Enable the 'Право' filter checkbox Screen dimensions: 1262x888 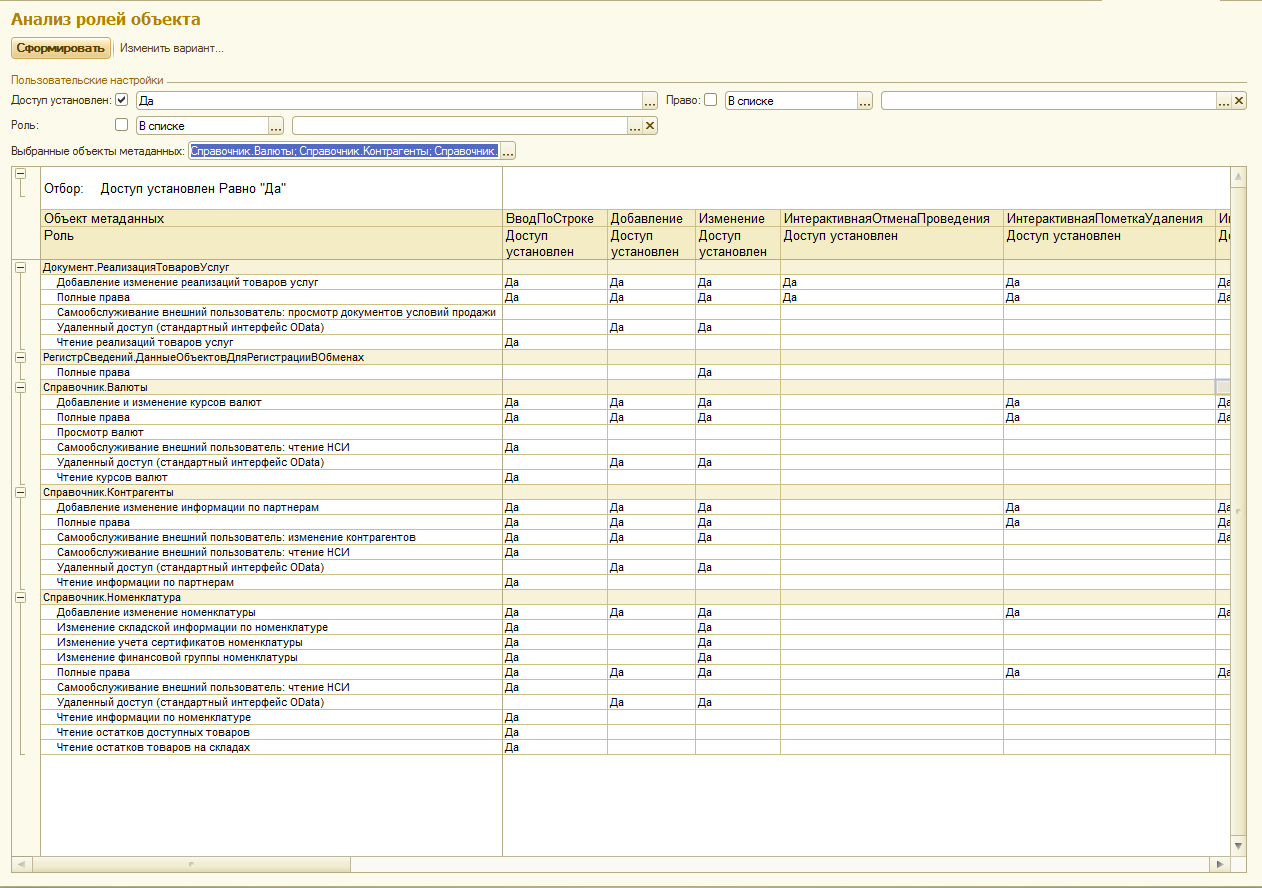711,100
